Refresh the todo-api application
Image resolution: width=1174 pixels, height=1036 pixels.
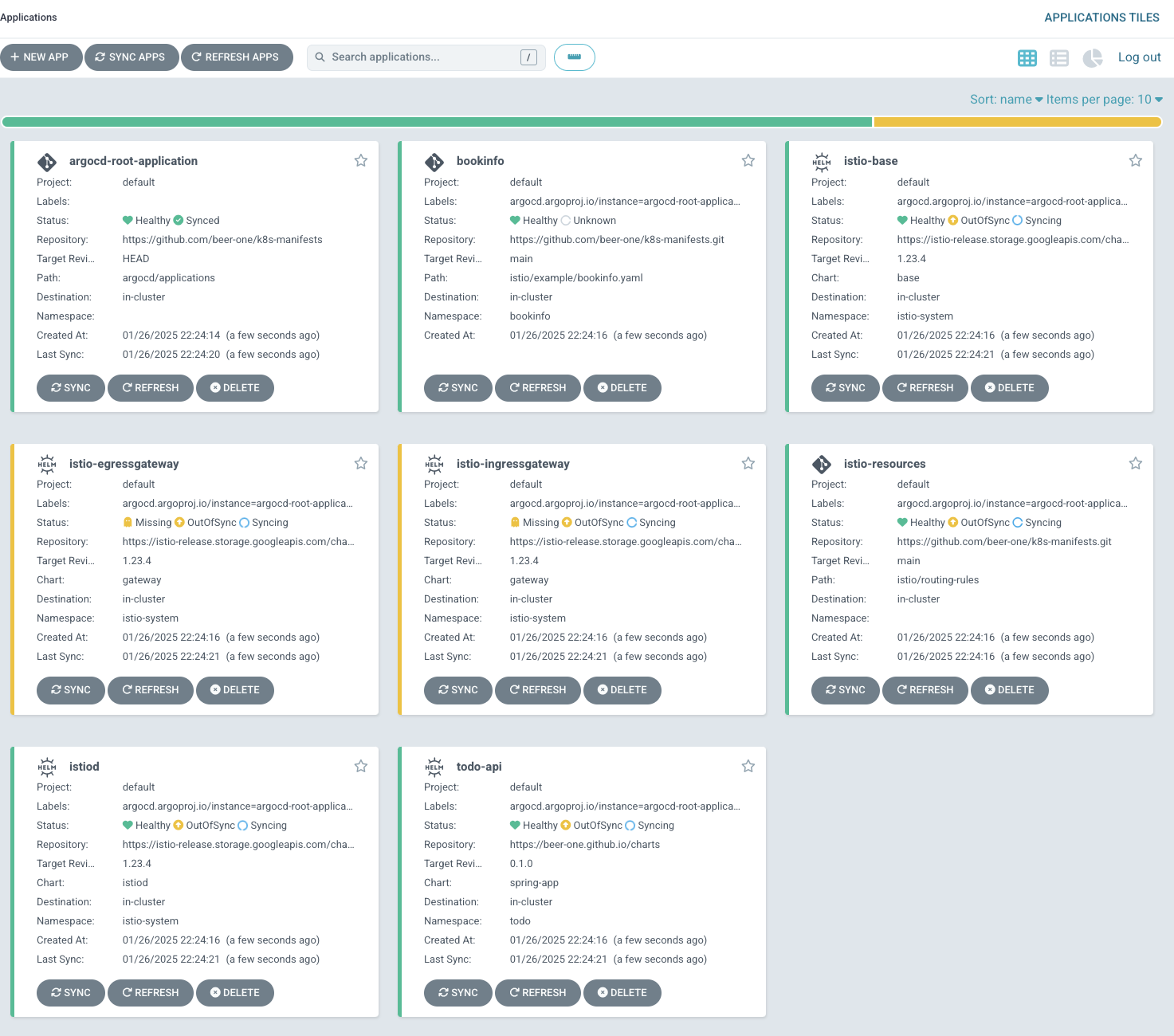[x=538, y=993]
